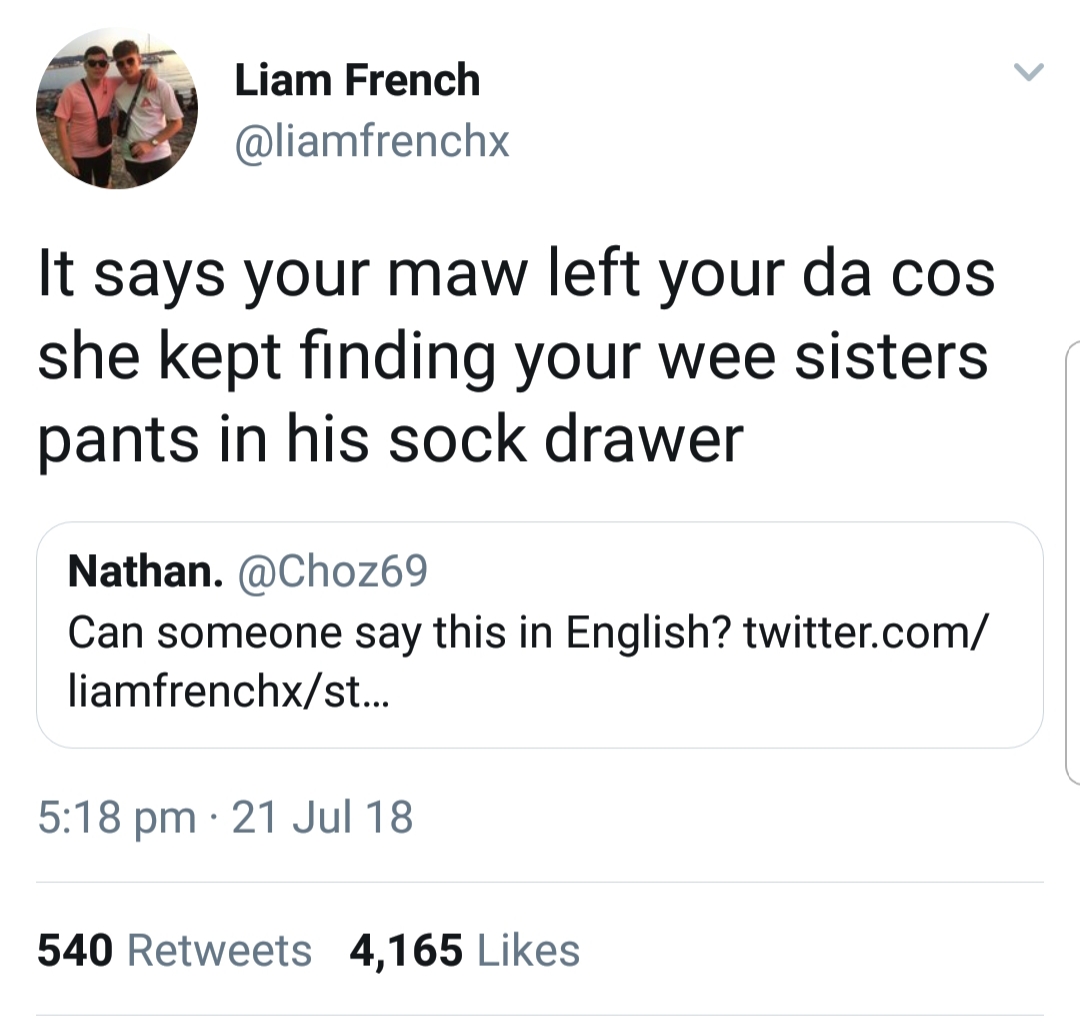This screenshot has height=1022, width=1080.
Task: Select the Nathan. name in quoted tweet
Action: click(x=145, y=572)
